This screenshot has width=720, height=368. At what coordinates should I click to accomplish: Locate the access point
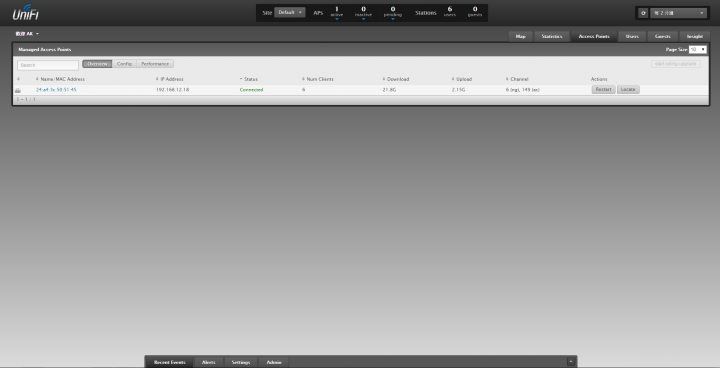(628, 90)
